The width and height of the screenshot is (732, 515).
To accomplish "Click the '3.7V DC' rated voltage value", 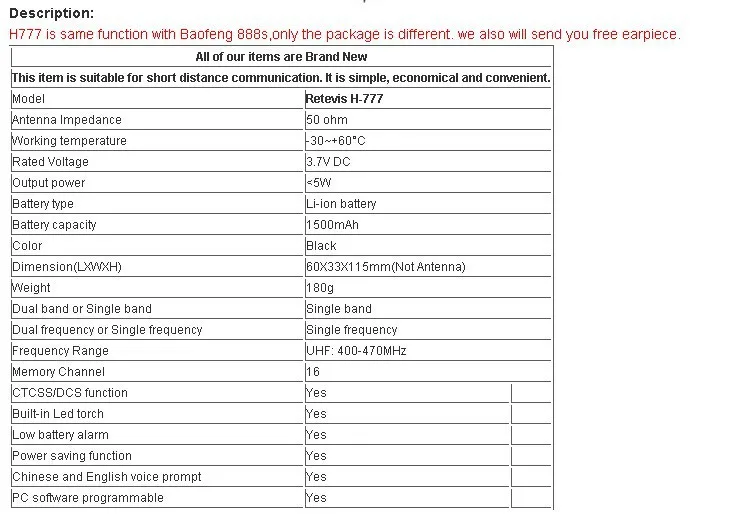I will [x=328, y=162].
